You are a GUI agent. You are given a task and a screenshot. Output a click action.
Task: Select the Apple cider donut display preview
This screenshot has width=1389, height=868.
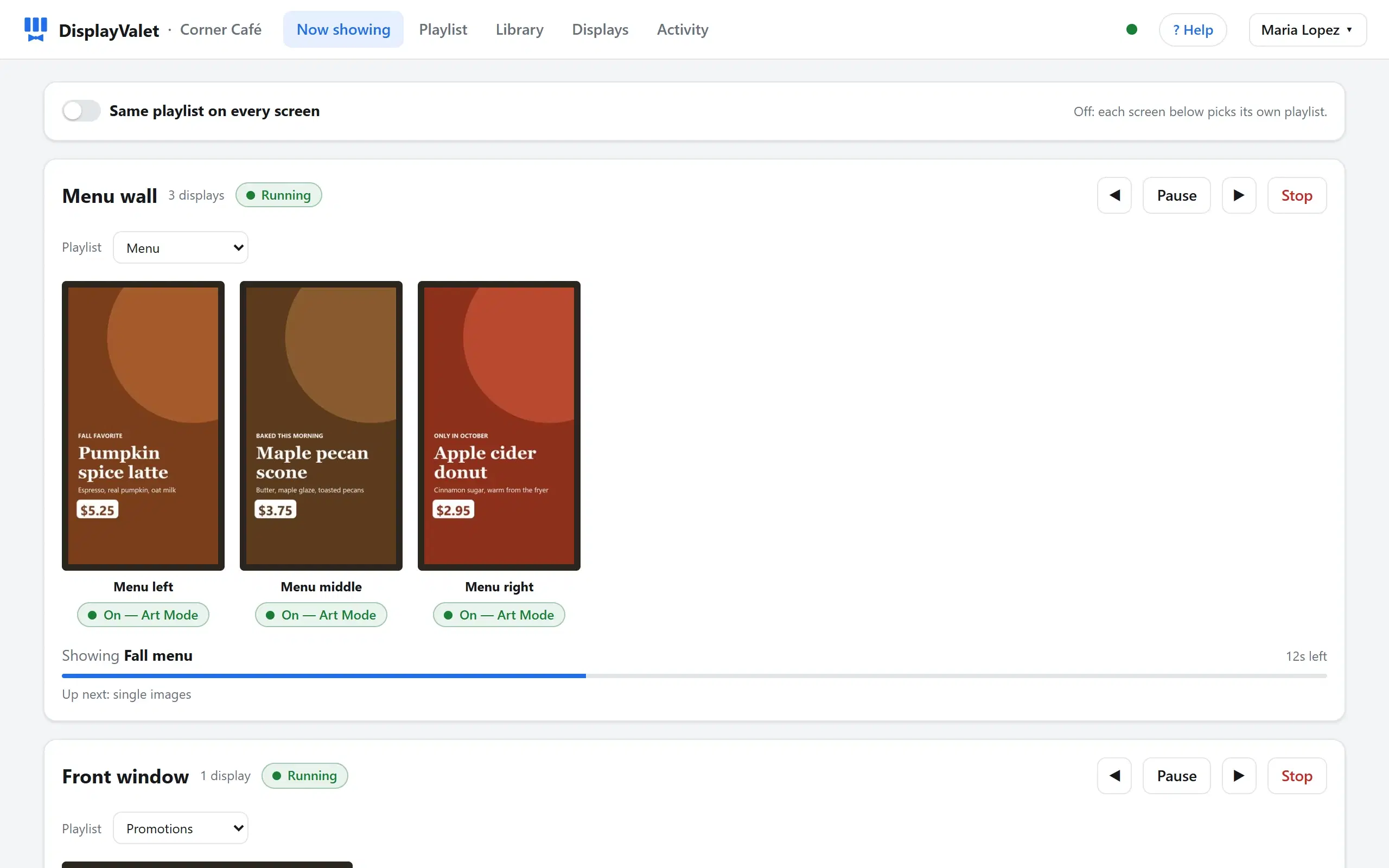coord(499,425)
